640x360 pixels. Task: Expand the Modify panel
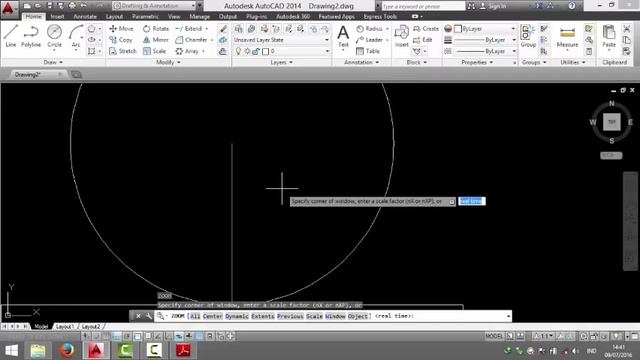pyautogui.click(x=168, y=62)
